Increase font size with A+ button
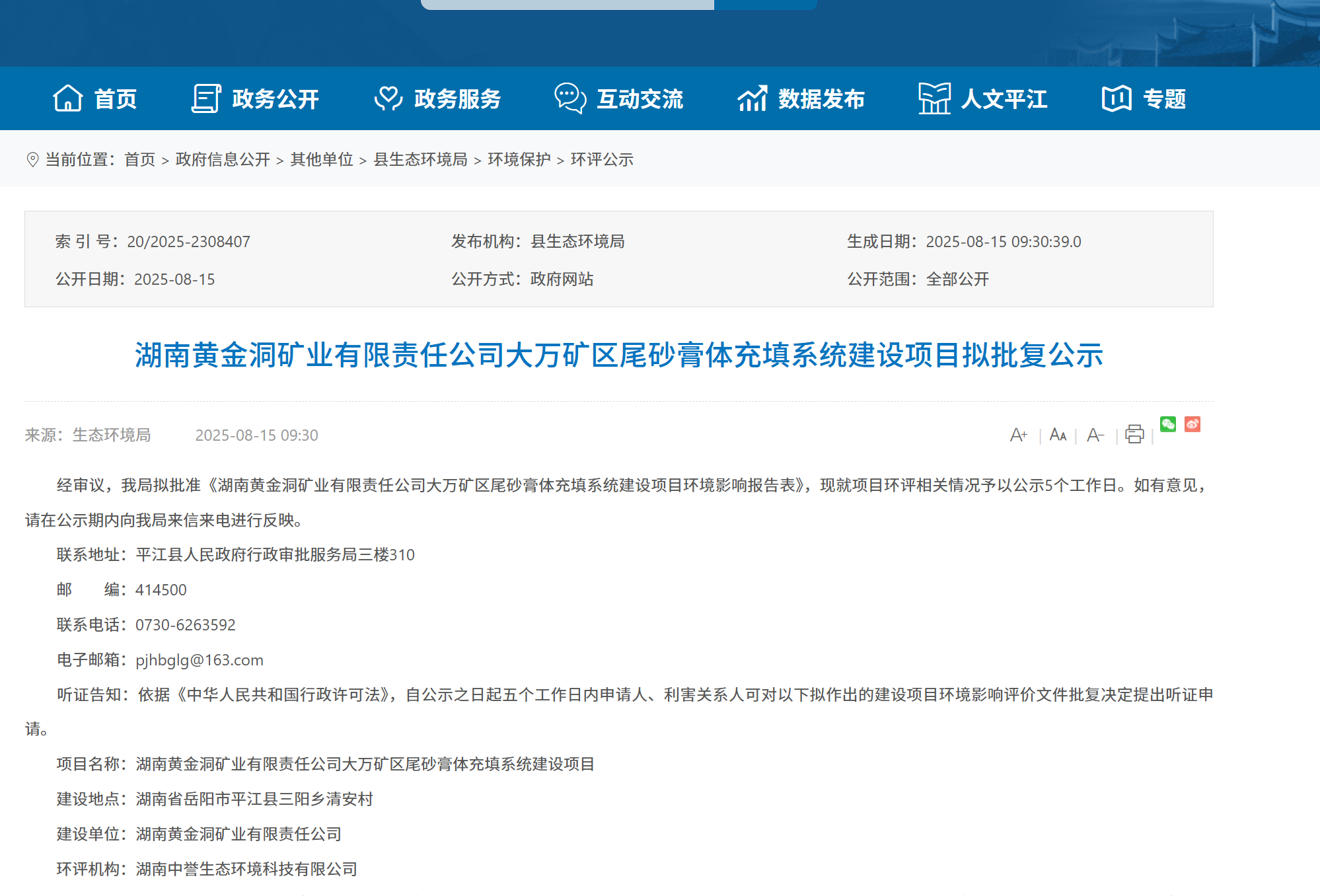Viewport: 1320px width, 896px height. click(1018, 435)
